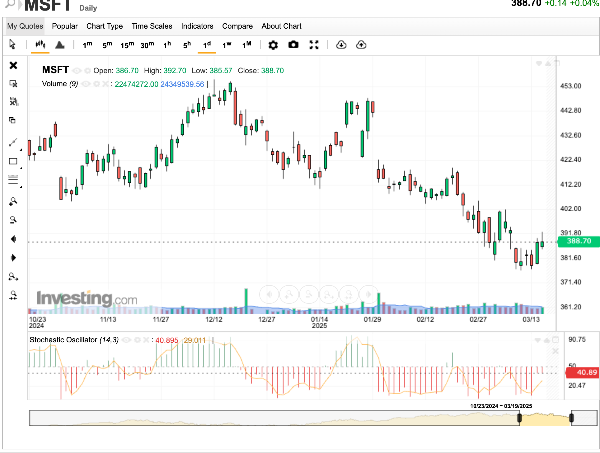Set 1 week timeframe
The image size is (600, 453).
tap(227, 45)
